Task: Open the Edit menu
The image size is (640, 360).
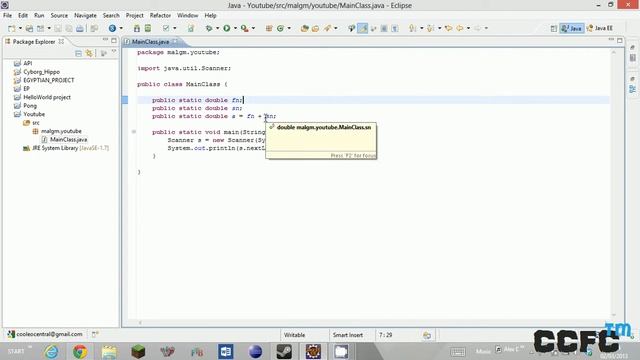Action: tap(23, 16)
